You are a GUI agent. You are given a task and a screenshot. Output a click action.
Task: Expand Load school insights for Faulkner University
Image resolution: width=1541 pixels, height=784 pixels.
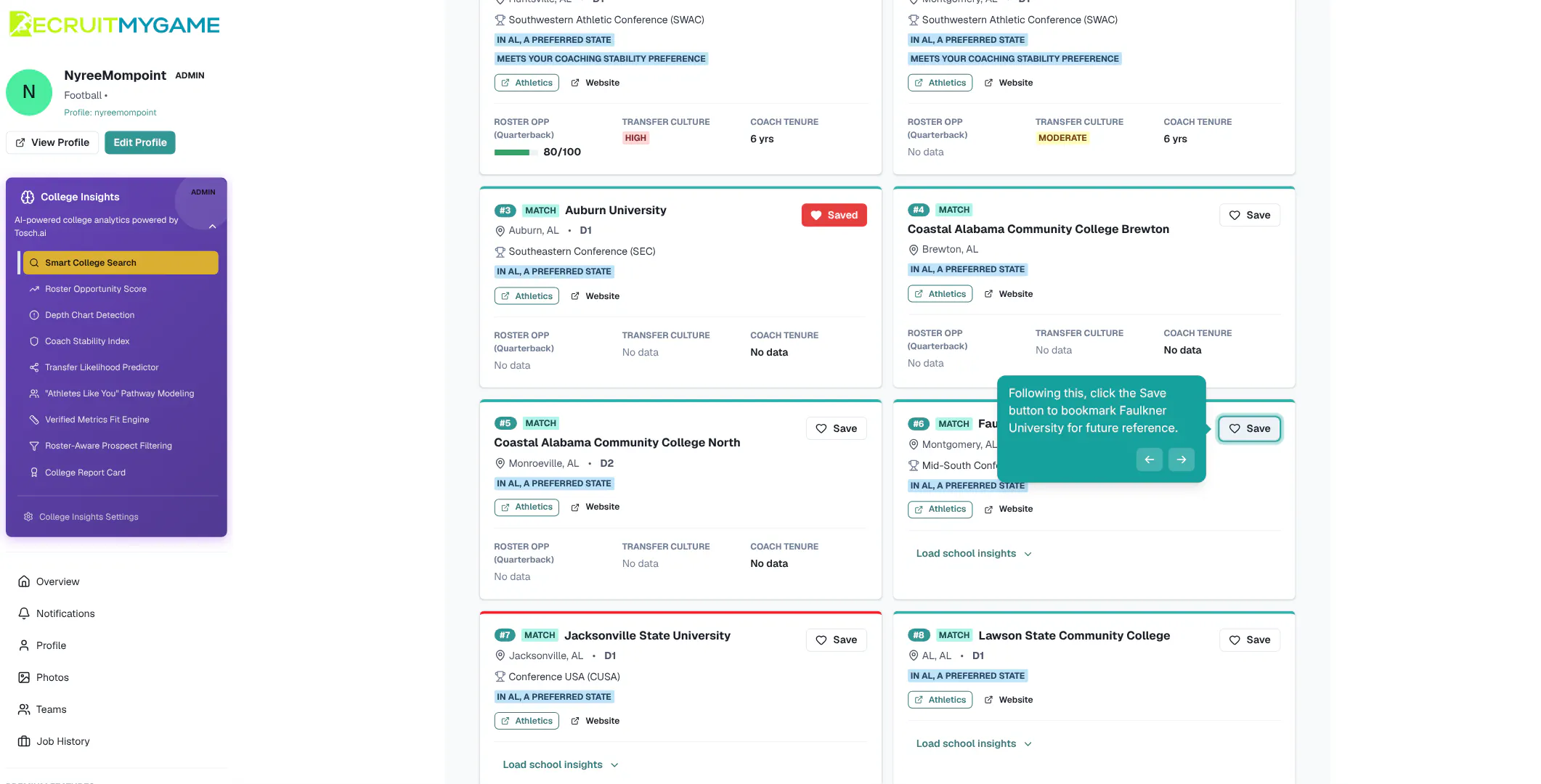point(974,553)
